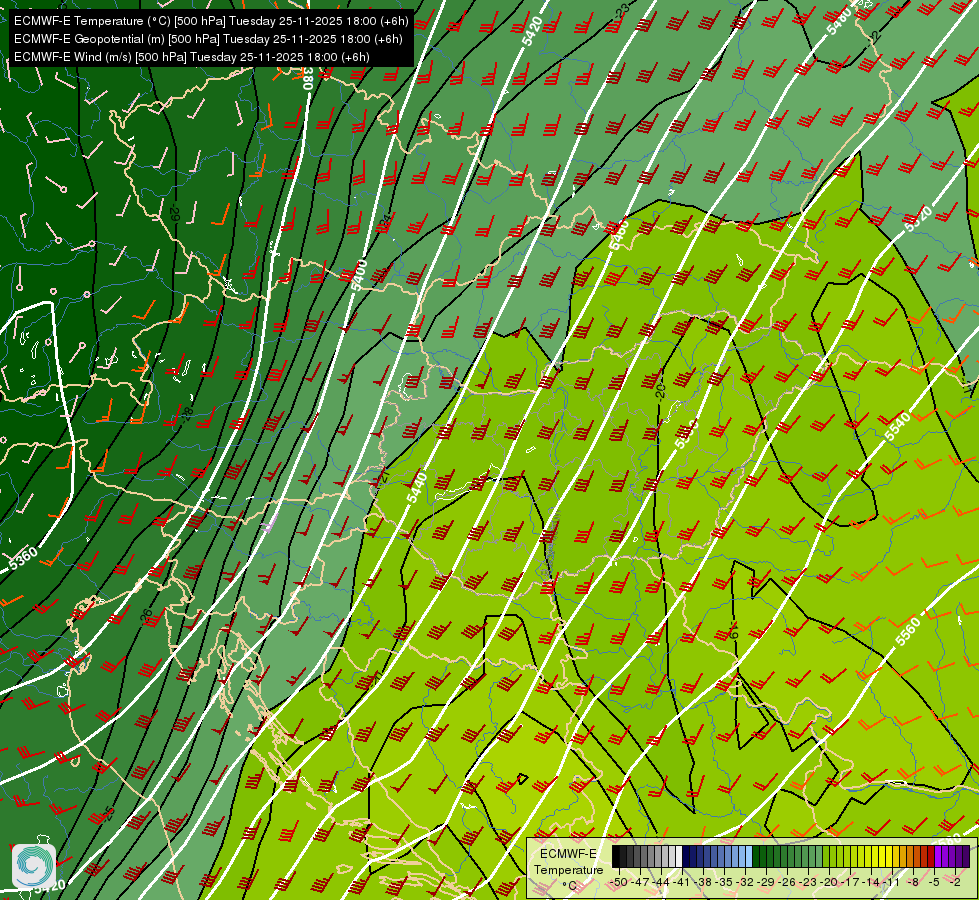Pick the pure white swatch in the colour bar
This screenshot has width=979, height=900.
tap(679, 857)
